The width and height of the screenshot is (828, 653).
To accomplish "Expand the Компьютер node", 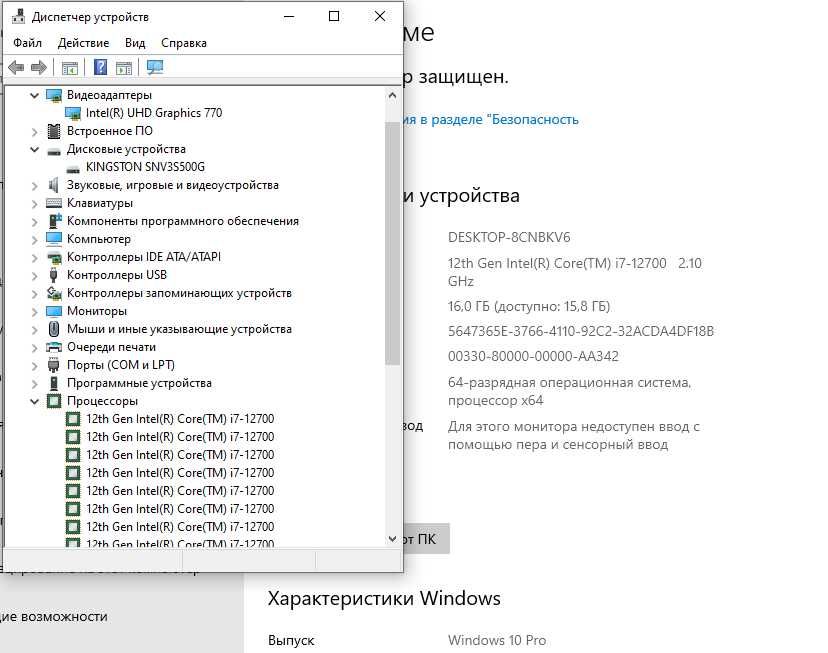I will [x=34, y=240].
